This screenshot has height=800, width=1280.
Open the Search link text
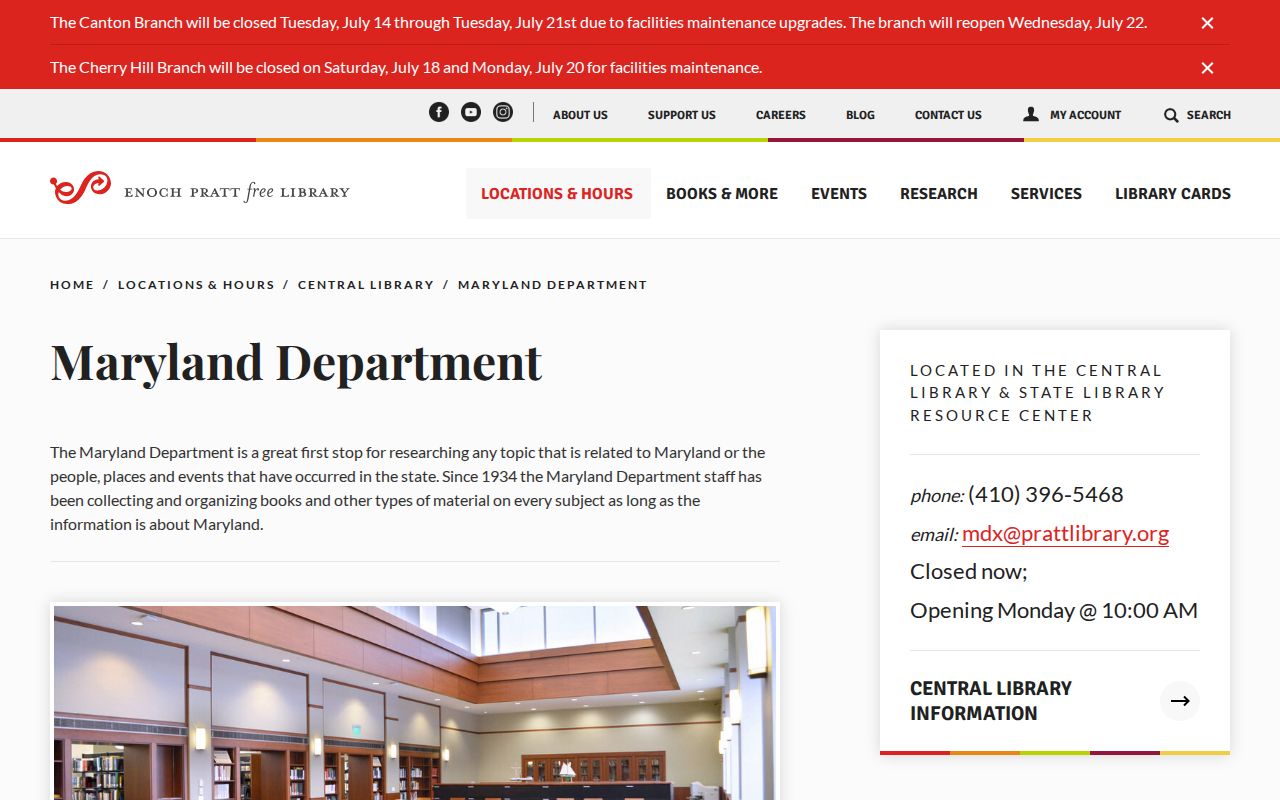click(1209, 115)
